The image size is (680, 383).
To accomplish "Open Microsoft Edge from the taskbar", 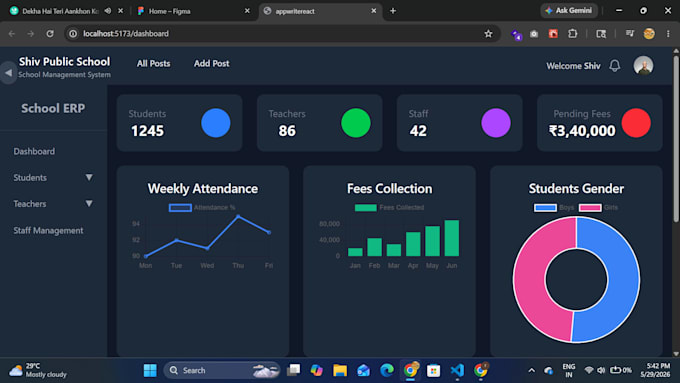I will point(387,370).
